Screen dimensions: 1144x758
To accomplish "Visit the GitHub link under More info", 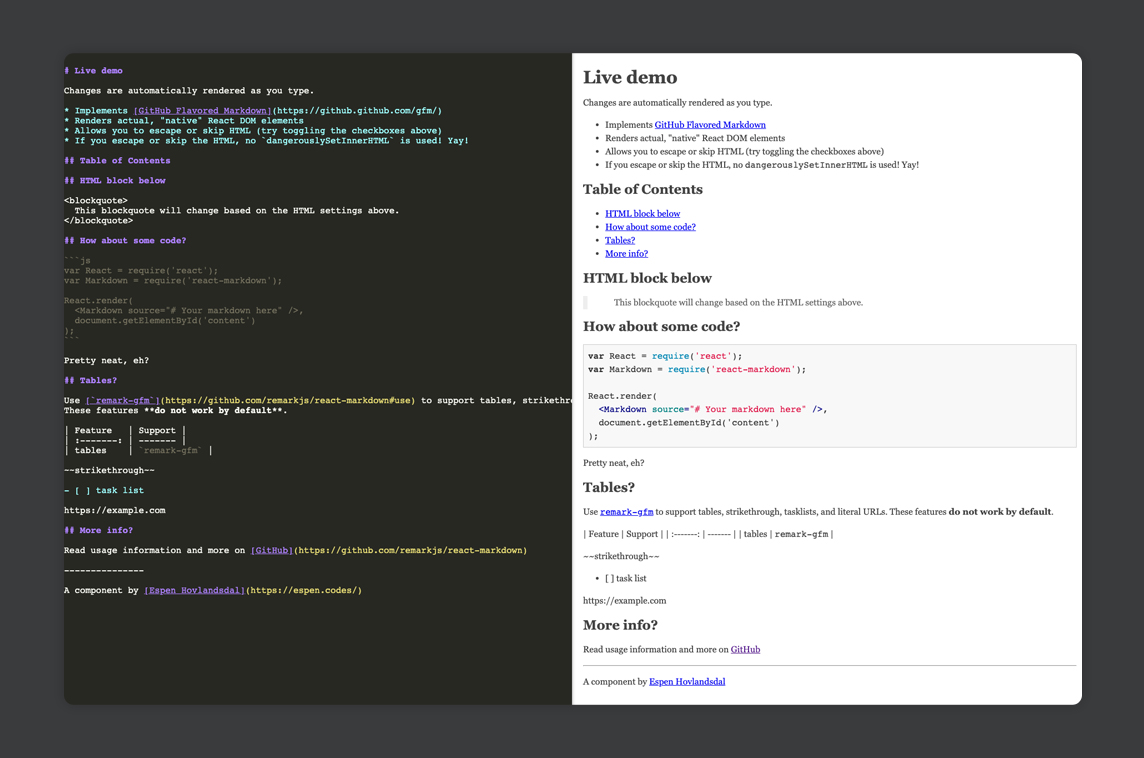I will 745,649.
